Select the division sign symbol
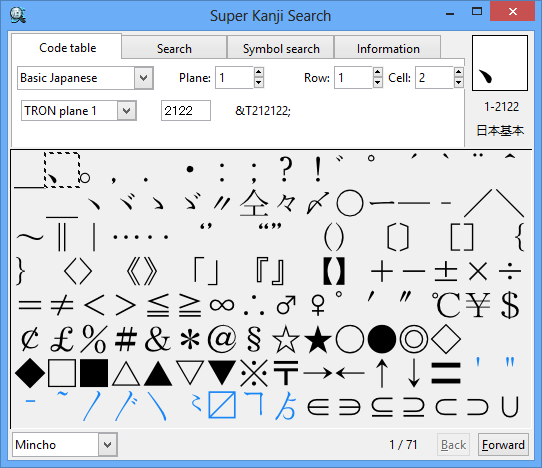The image size is (542, 468). click(x=510, y=271)
